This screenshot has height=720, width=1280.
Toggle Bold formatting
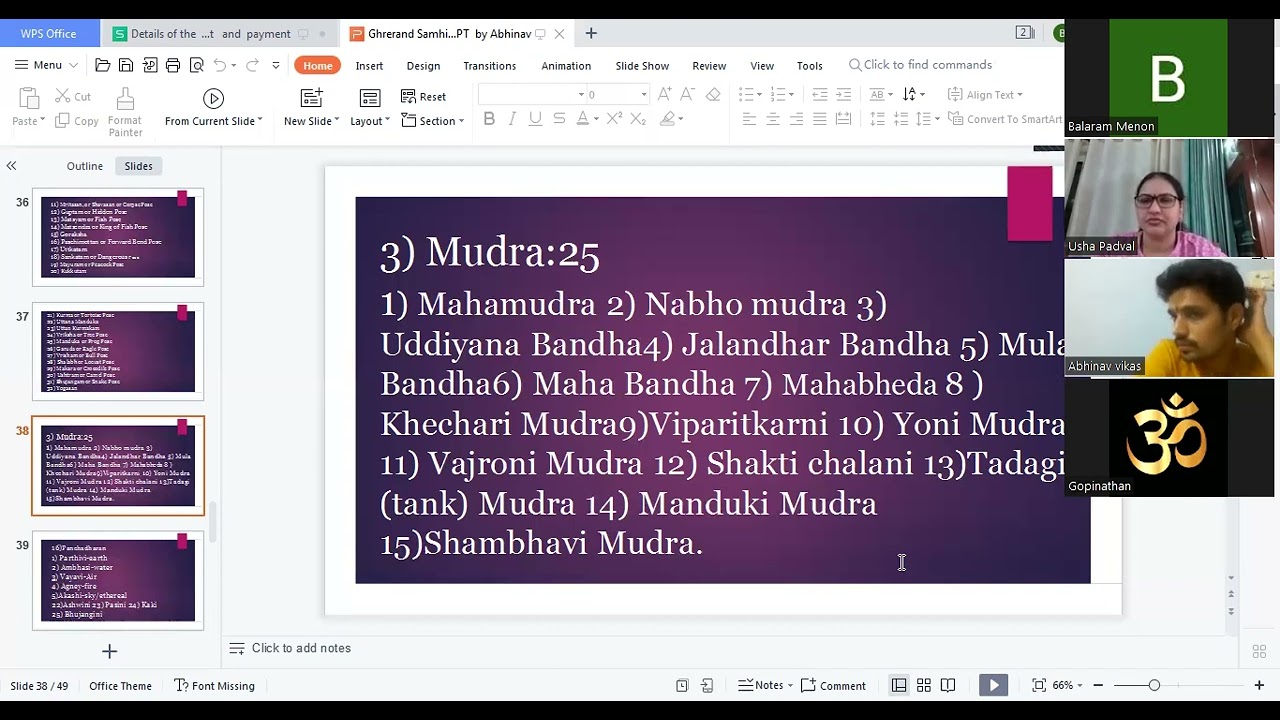(x=489, y=119)
